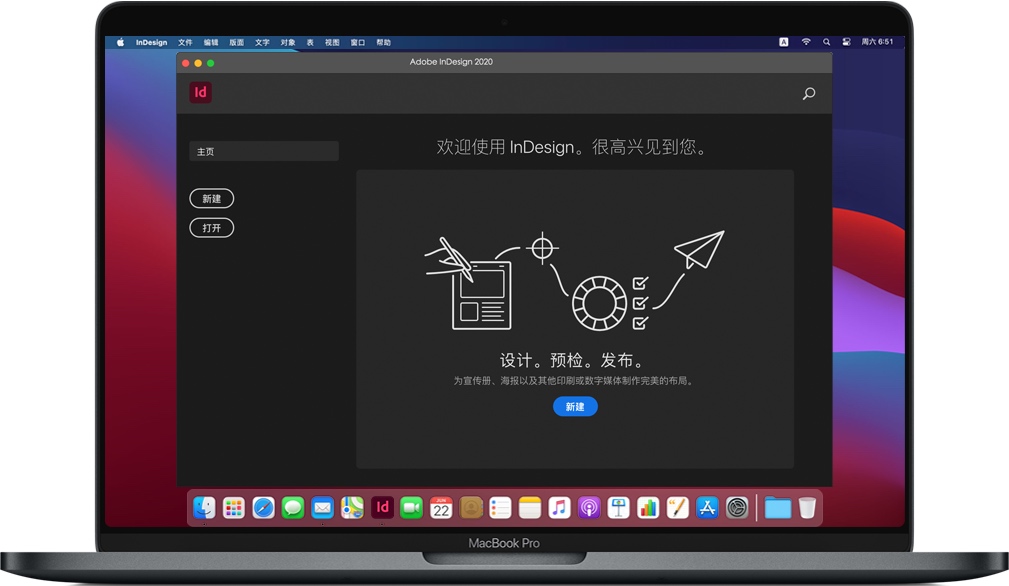This screenshot has width=1009, height=586.
Task: Open the 文件 menu
Action: click(185, 43)
